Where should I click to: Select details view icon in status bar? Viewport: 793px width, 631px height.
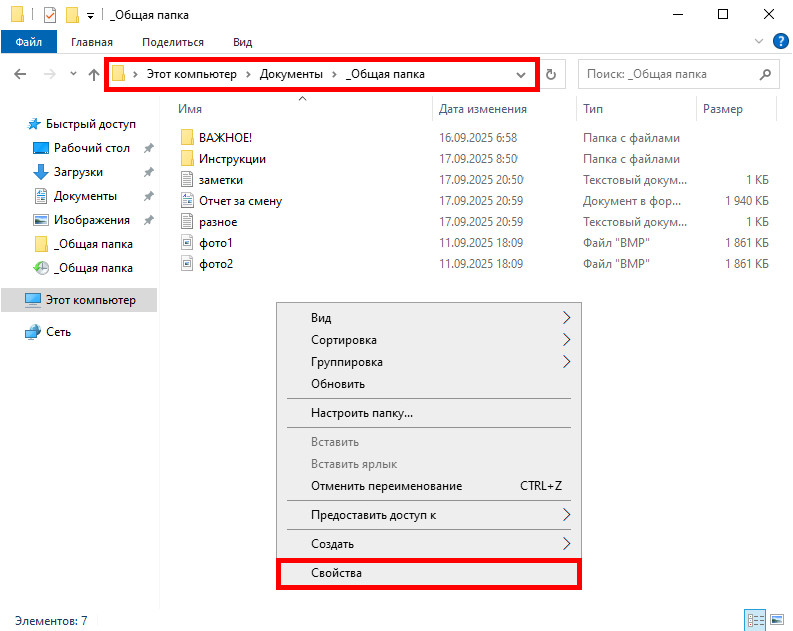(x=756, y=620)
